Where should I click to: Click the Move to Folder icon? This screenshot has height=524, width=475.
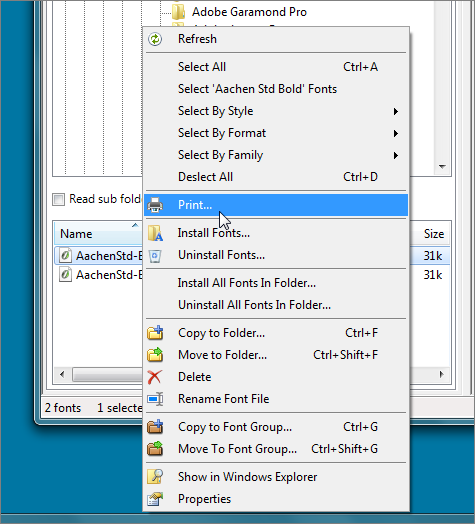click(155, 355)
